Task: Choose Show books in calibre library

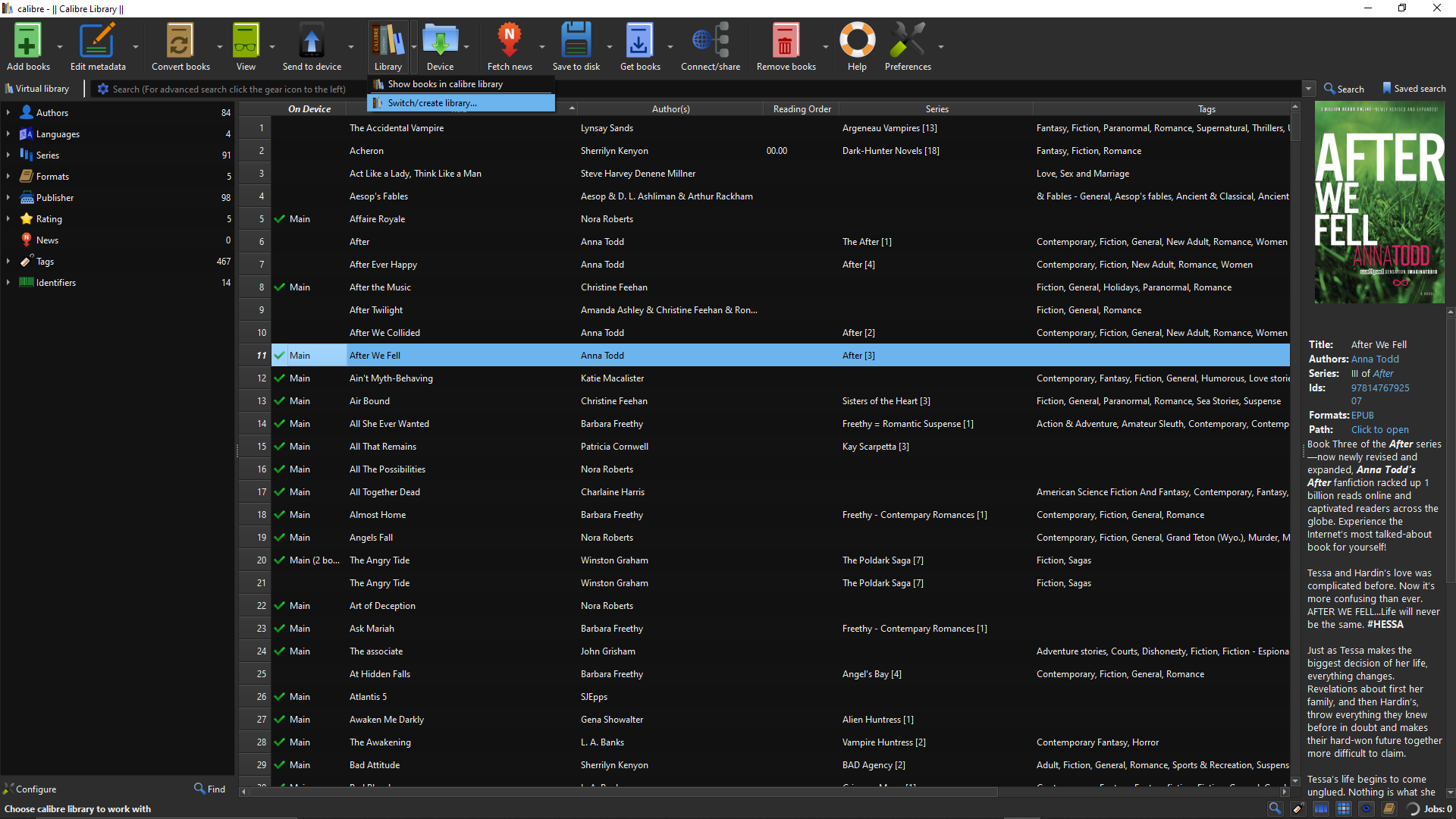Action: (x=445, y=84)
